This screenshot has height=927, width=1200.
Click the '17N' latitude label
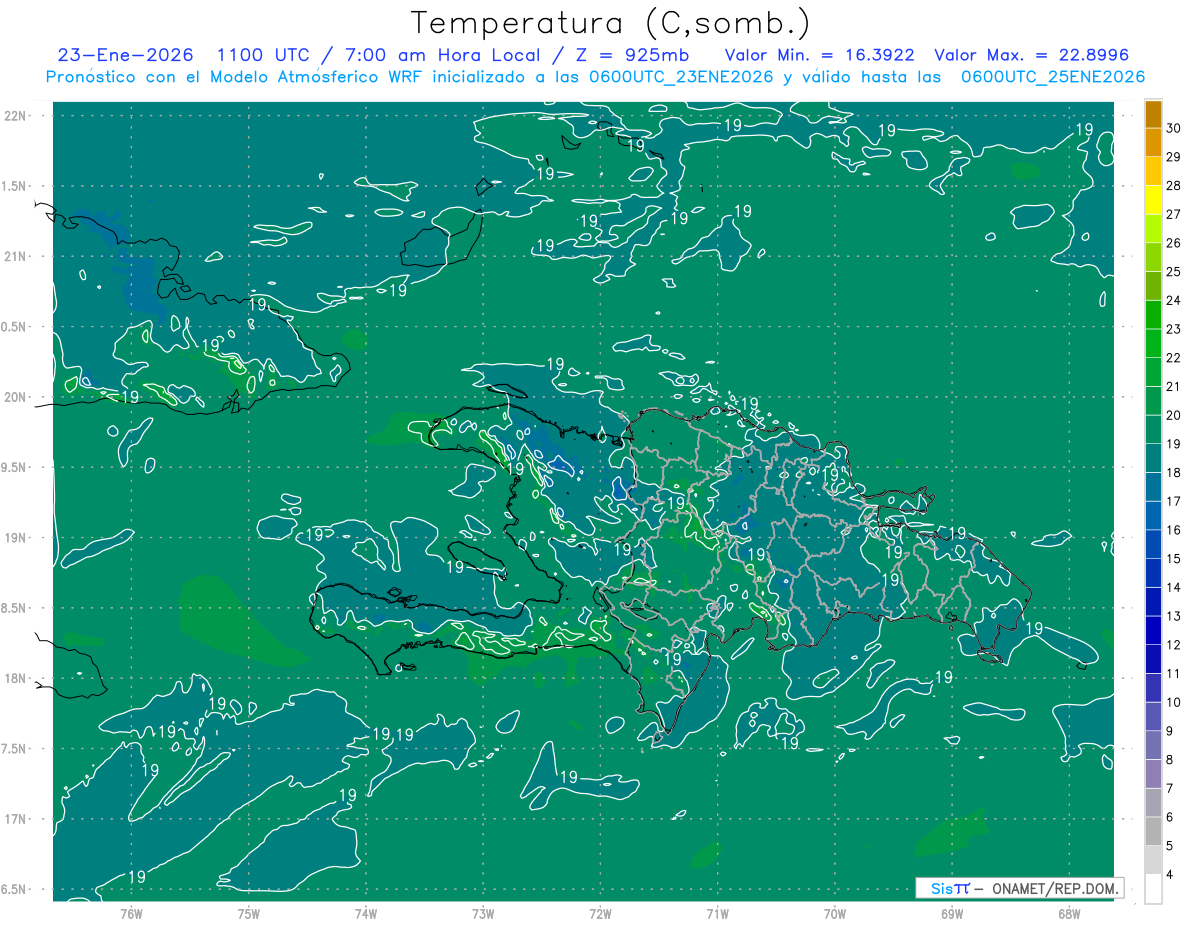tap(15, 819)
